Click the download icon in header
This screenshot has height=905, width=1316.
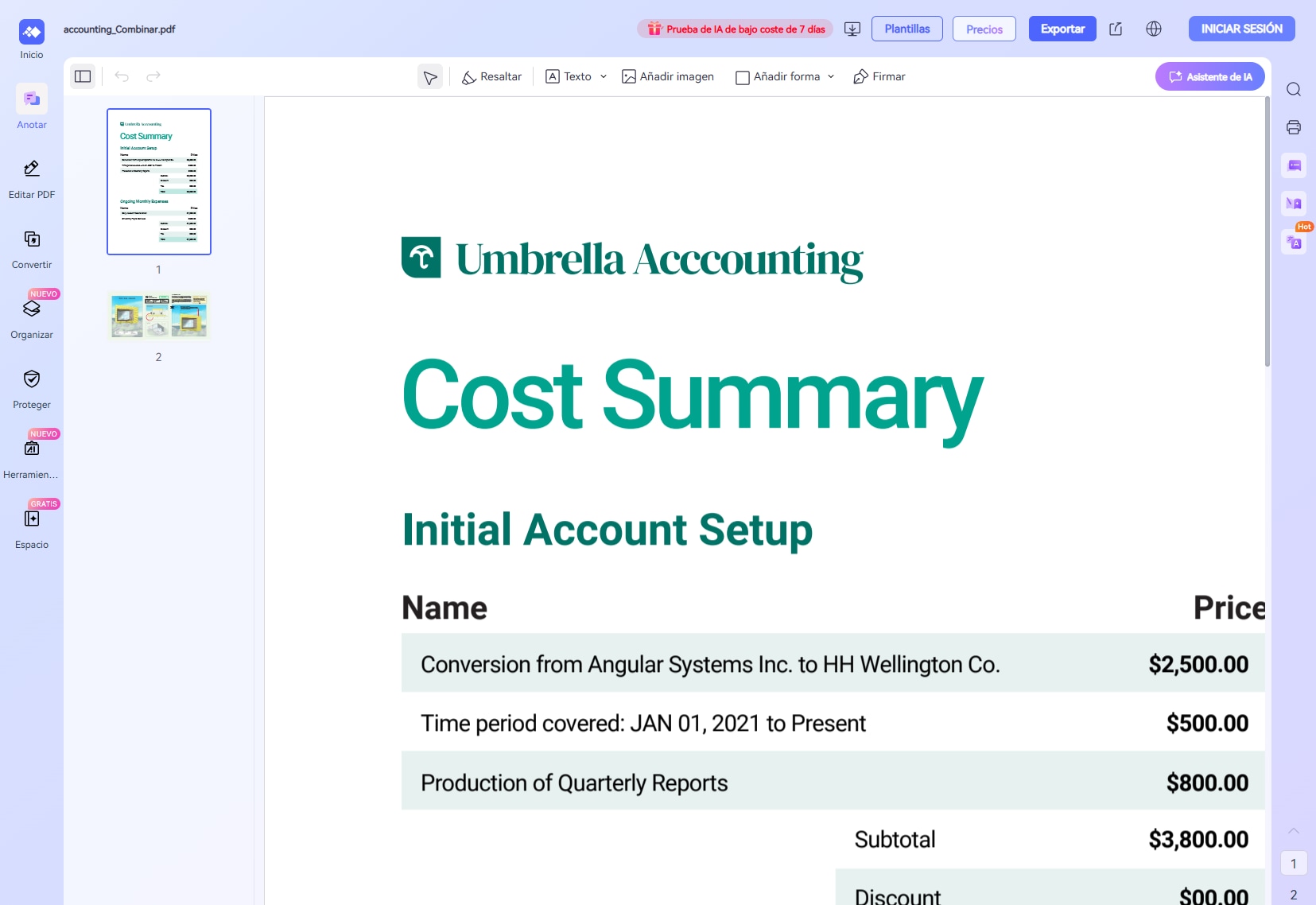point(852,29)
